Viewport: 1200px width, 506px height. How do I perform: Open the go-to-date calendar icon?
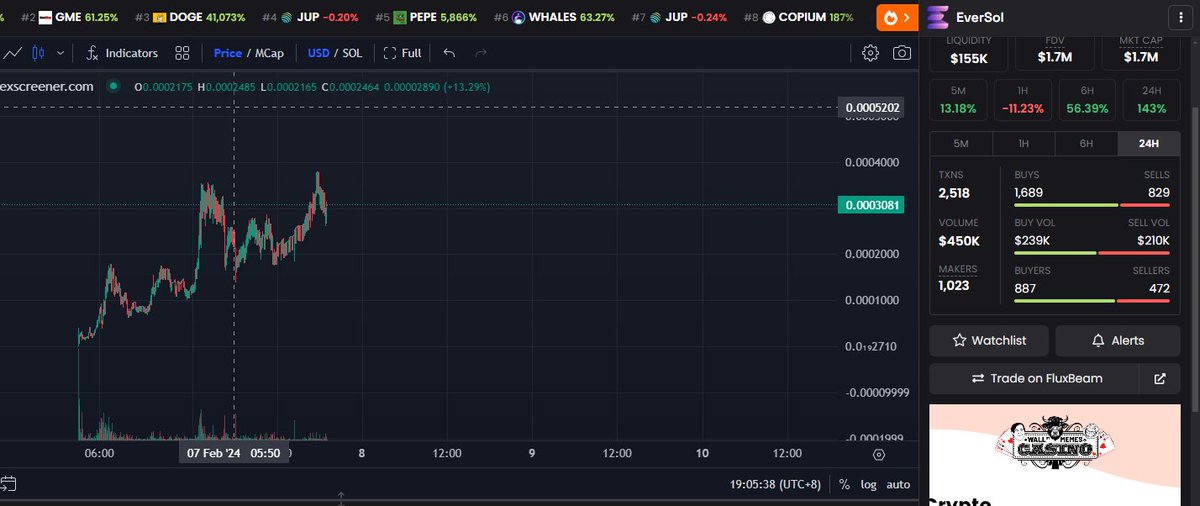(9, 484)
